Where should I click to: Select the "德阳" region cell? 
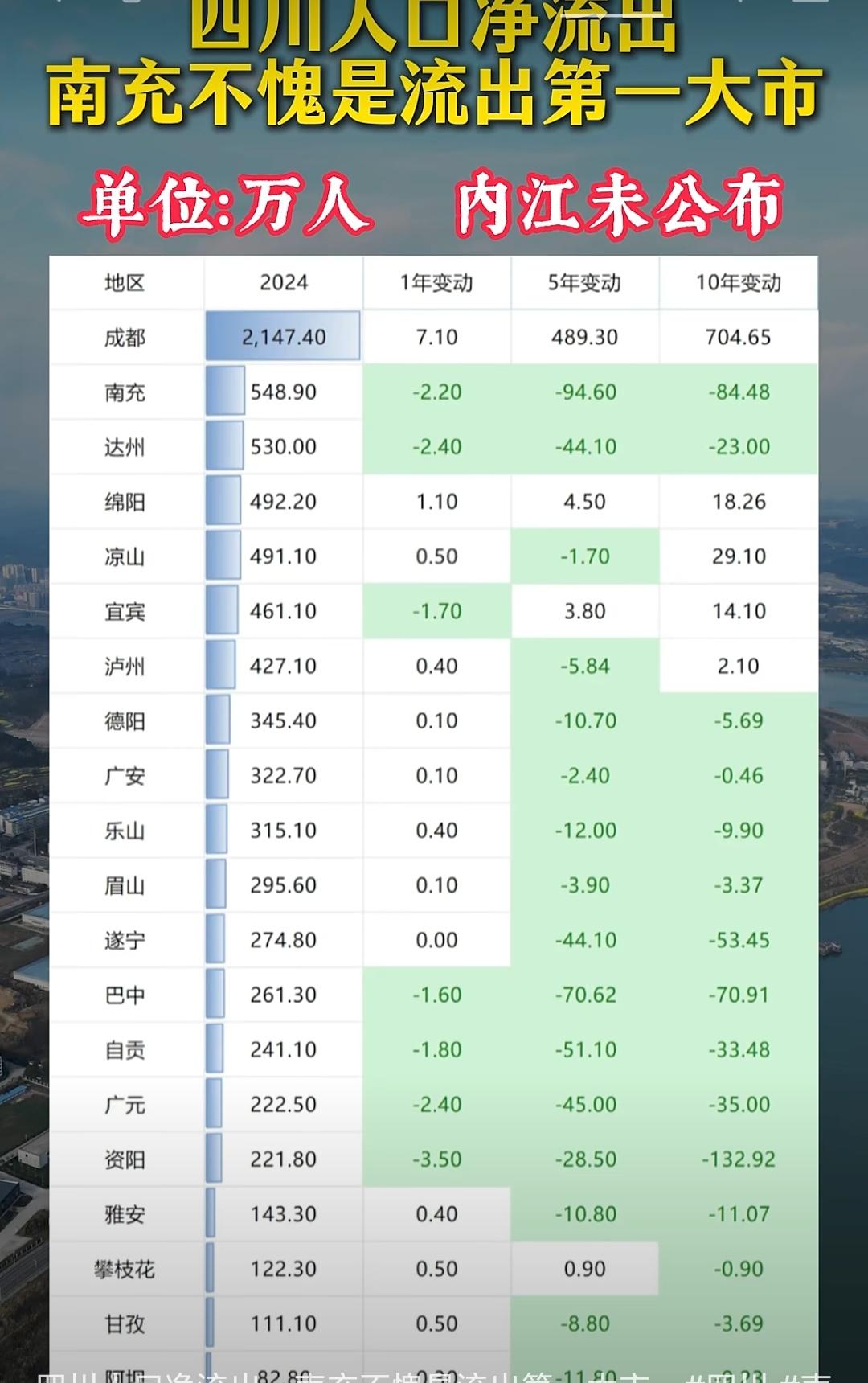125,720
